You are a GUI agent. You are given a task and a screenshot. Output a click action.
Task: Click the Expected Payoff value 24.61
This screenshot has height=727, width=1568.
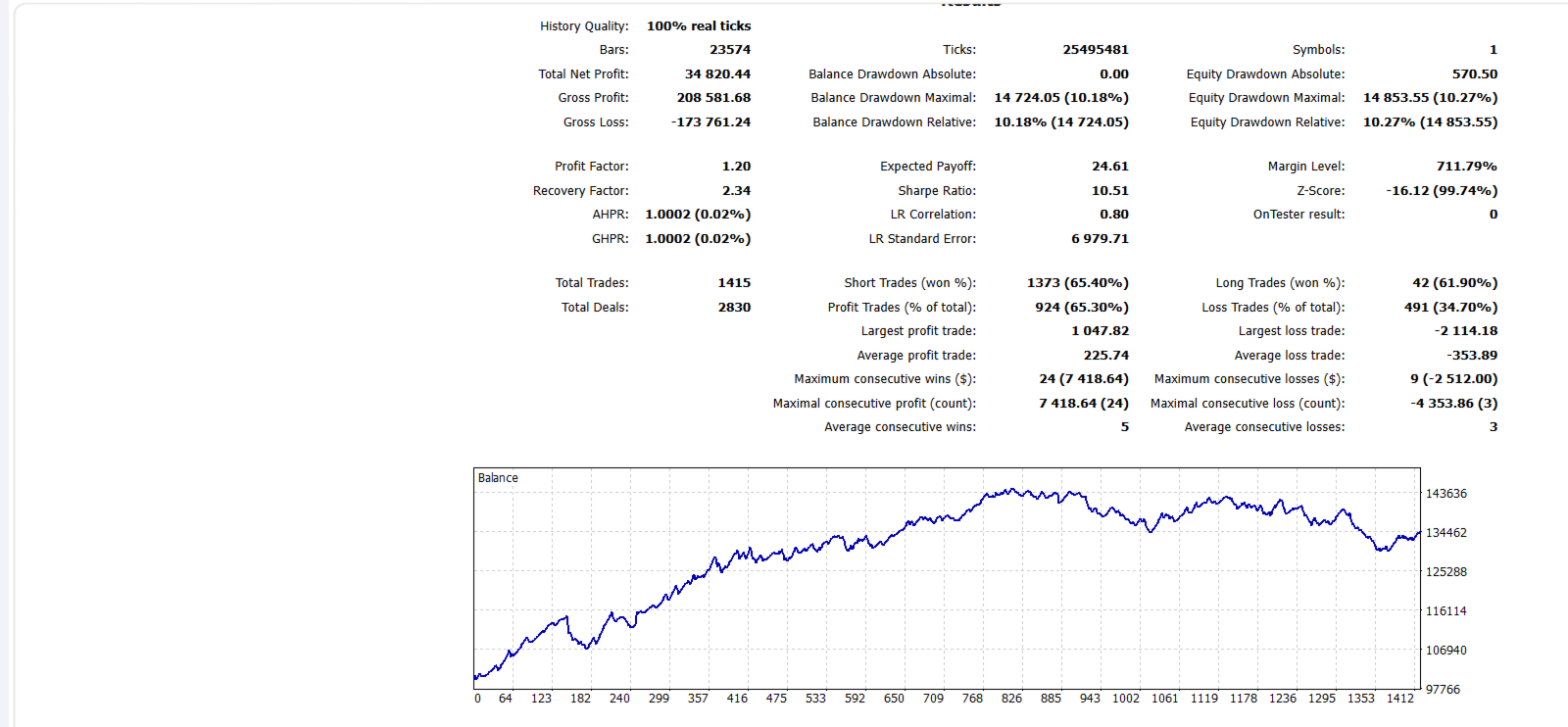(x=1110, y=167)
